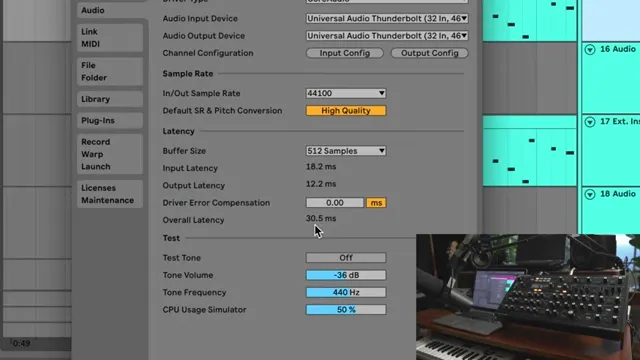Select the 18 Audio track title
The height and width of the screenshot is (360, 640).
pyautogui.click(x=618, y=194)
